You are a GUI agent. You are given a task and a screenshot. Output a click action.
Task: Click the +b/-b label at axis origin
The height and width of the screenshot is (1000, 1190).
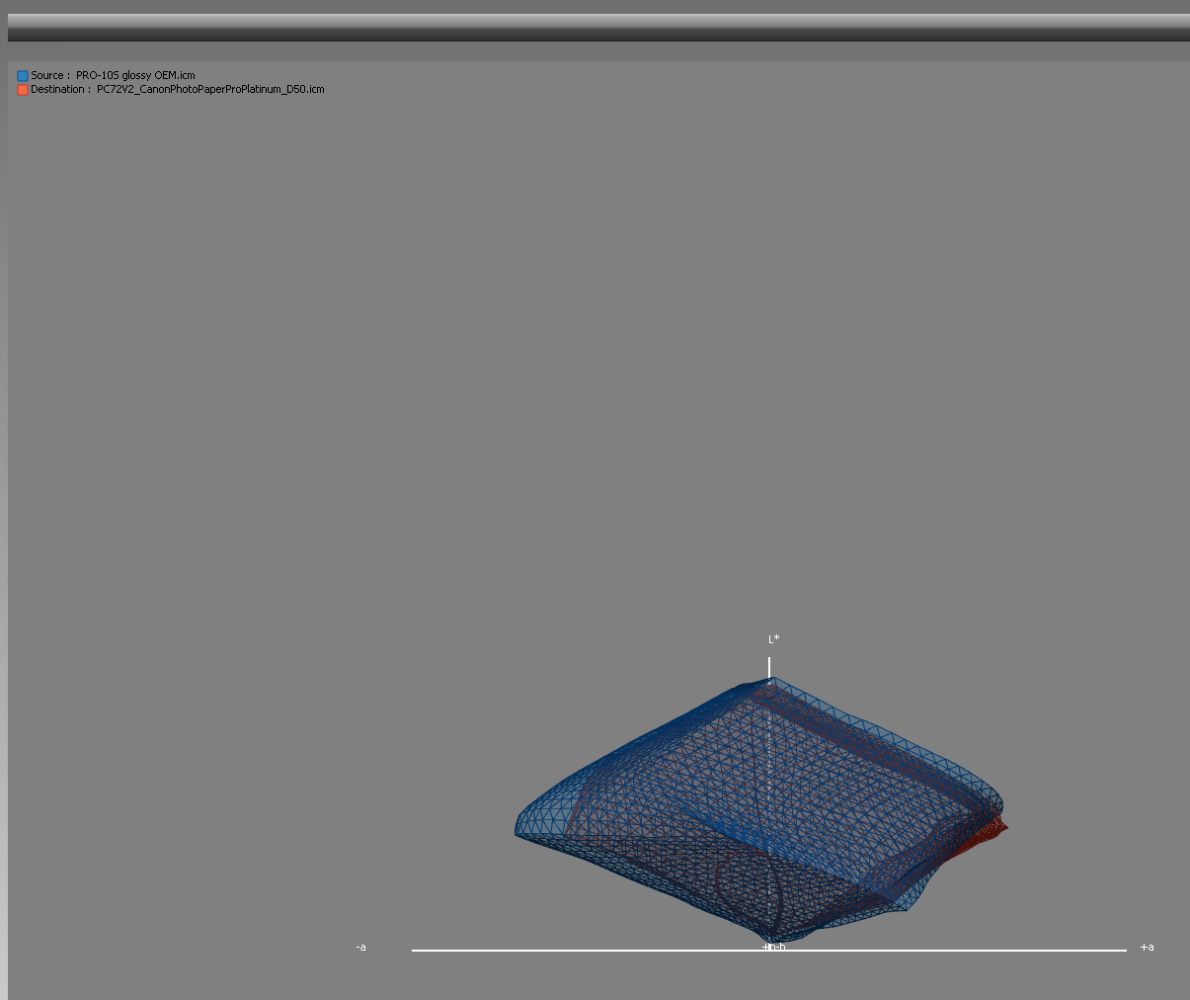click(773, 947)
